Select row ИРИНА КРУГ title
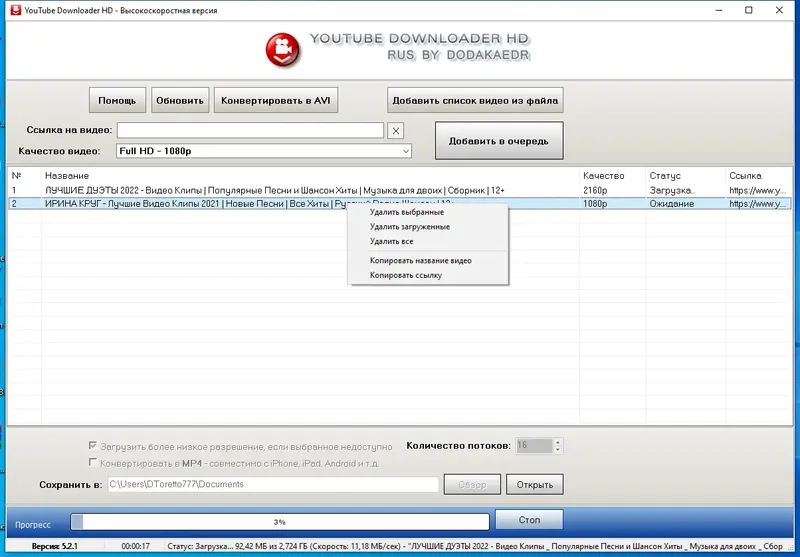 (196, 204)
